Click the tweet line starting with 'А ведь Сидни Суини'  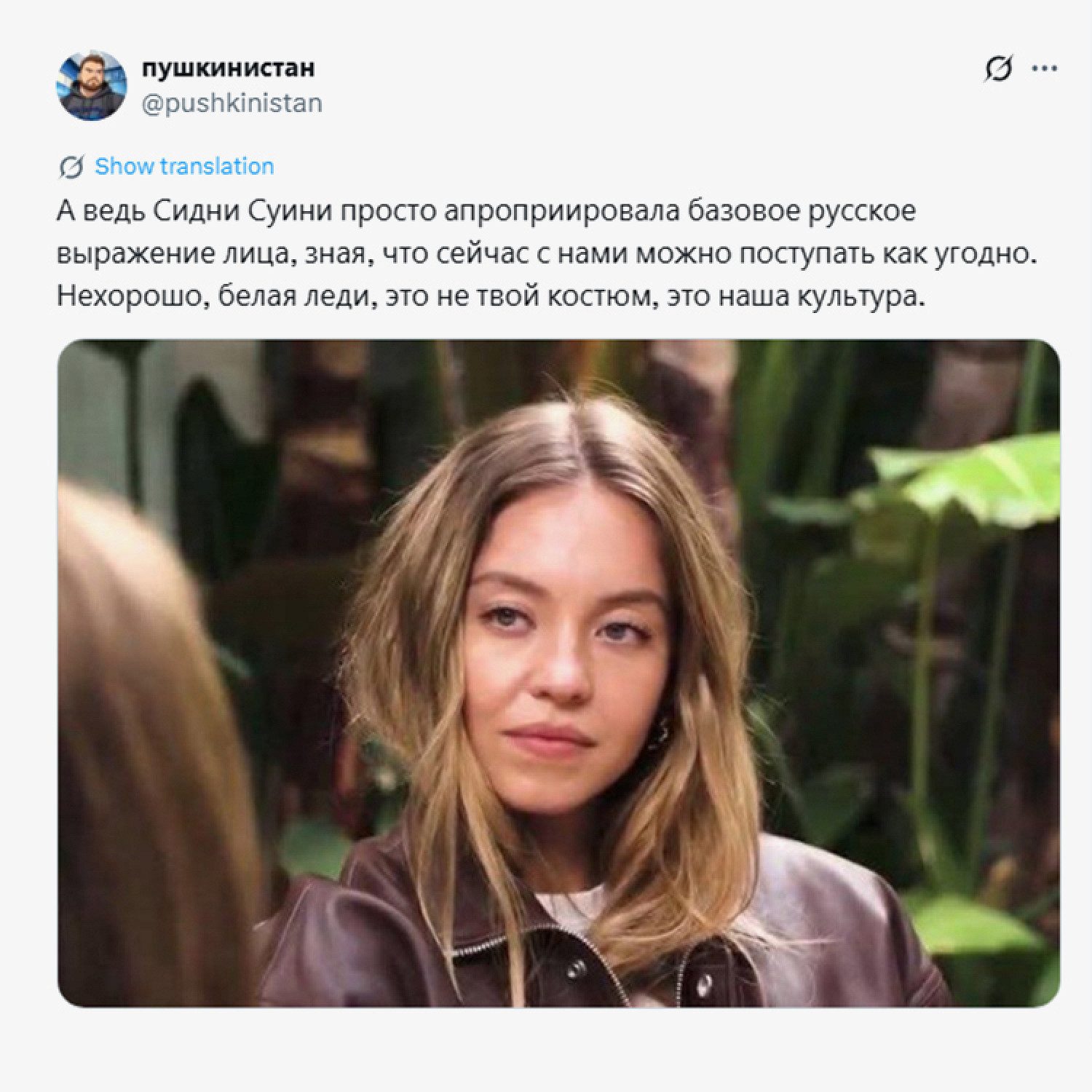tap(486, 212)
